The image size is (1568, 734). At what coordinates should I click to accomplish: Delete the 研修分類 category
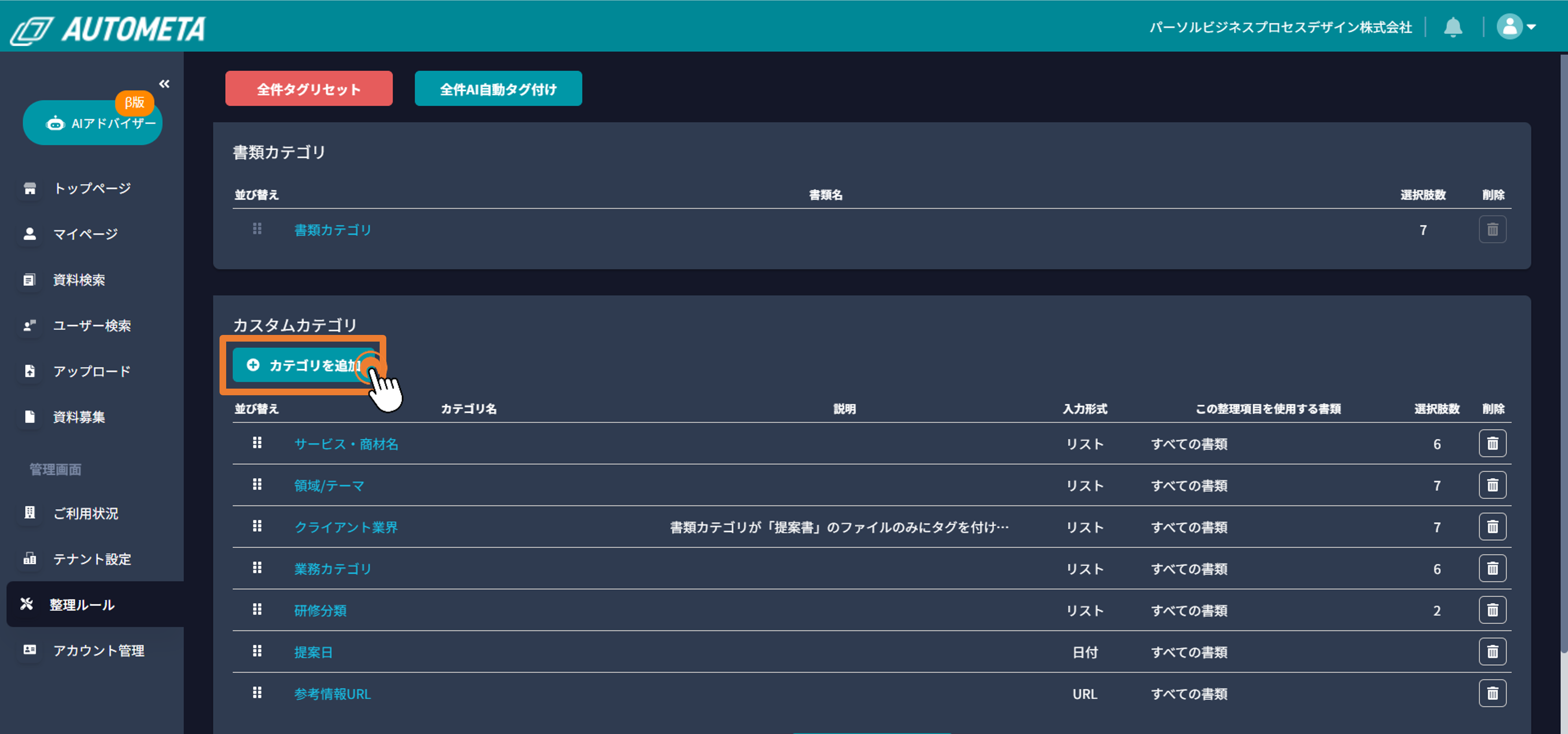point(1492,610)
